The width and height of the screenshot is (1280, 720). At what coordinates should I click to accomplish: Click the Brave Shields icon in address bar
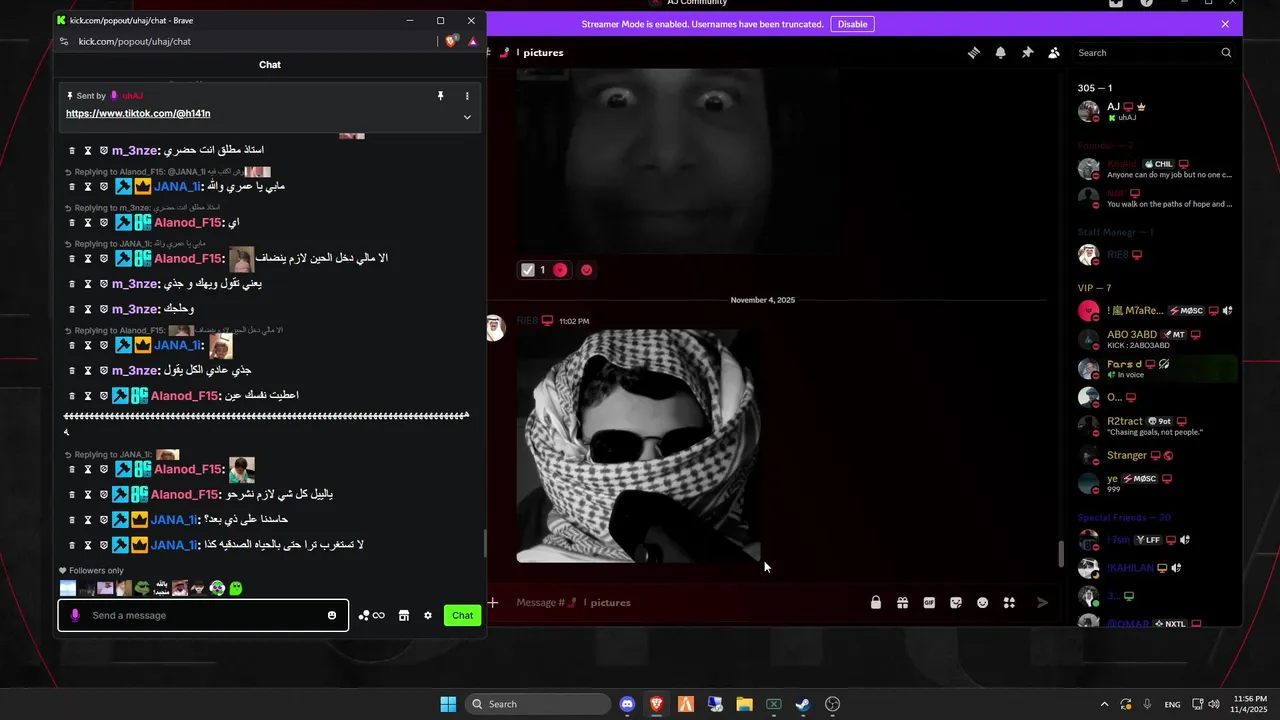(452, 41)
